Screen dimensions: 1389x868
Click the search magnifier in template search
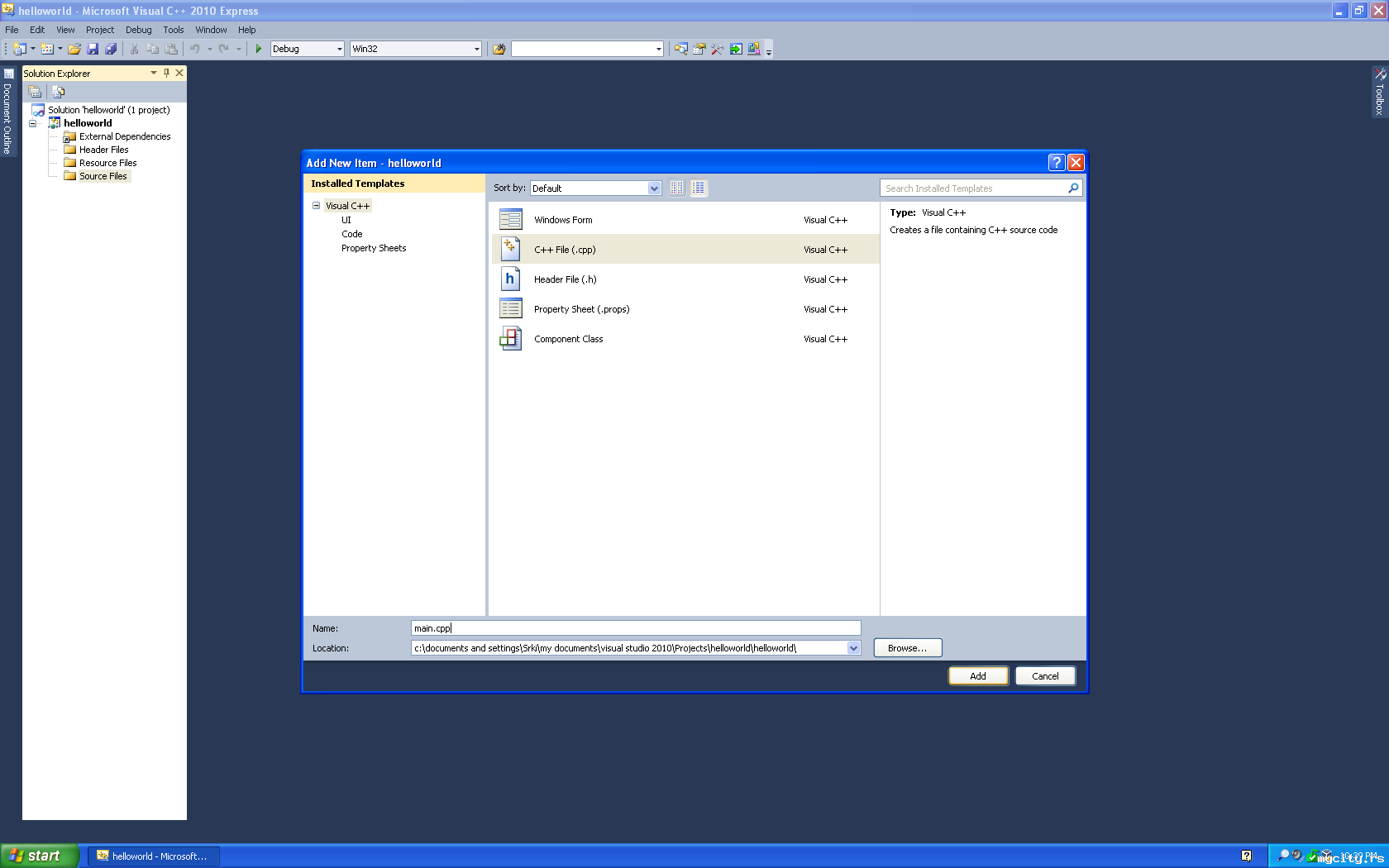pyautogui.click(x=1073, y=188)
